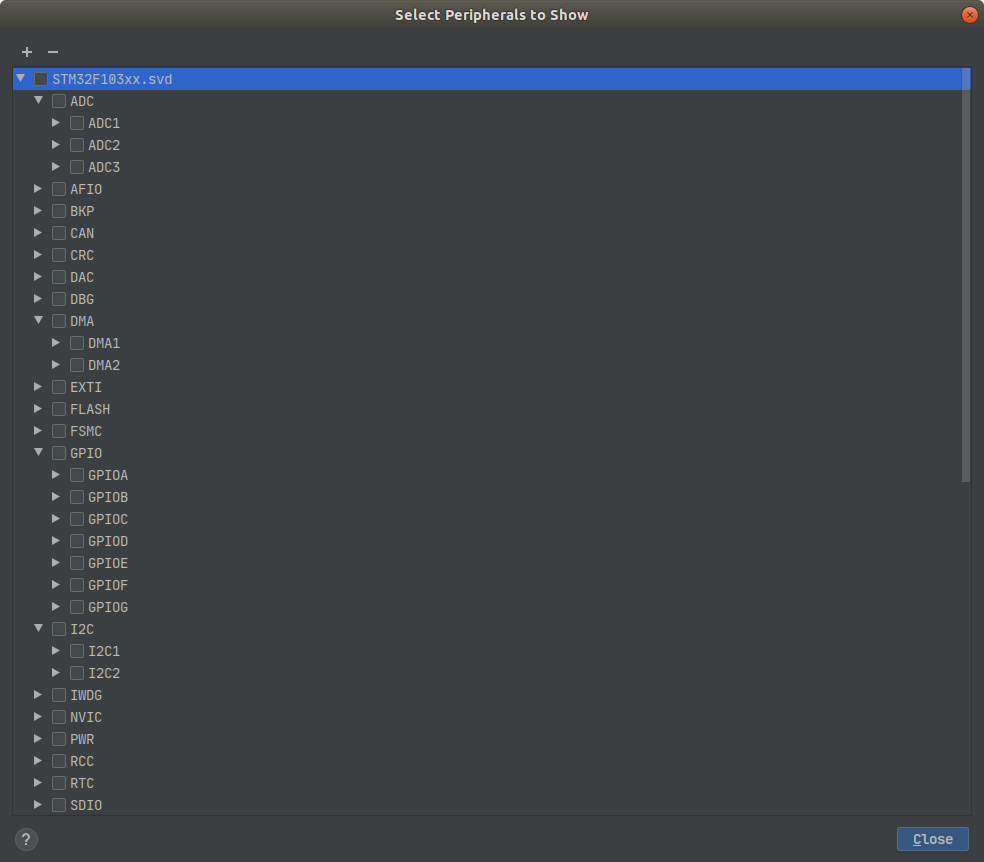
Task: Collapse the I2C tree node
Action: [38, 628]
